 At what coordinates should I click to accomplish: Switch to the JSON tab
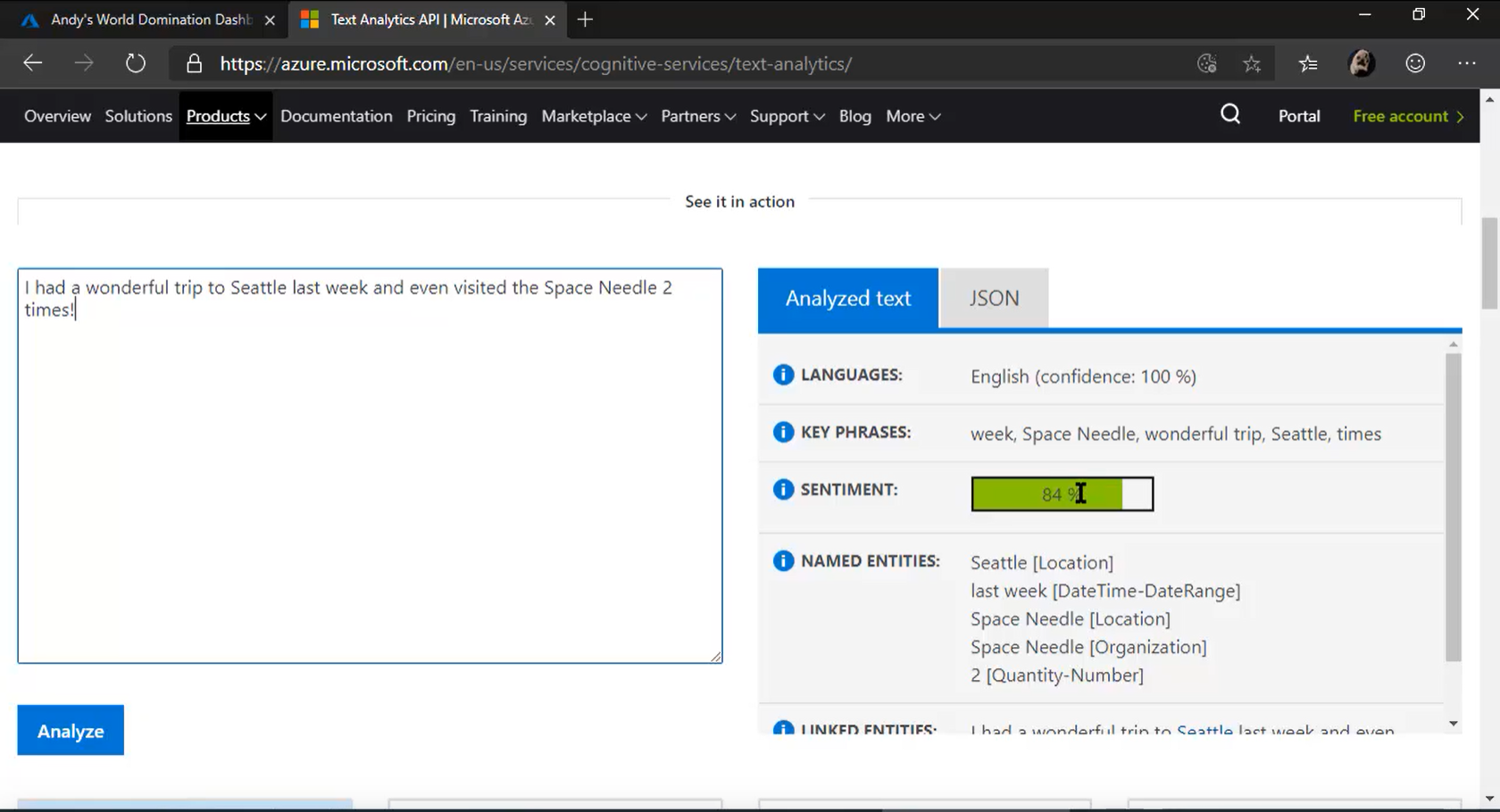coord(994,298)
